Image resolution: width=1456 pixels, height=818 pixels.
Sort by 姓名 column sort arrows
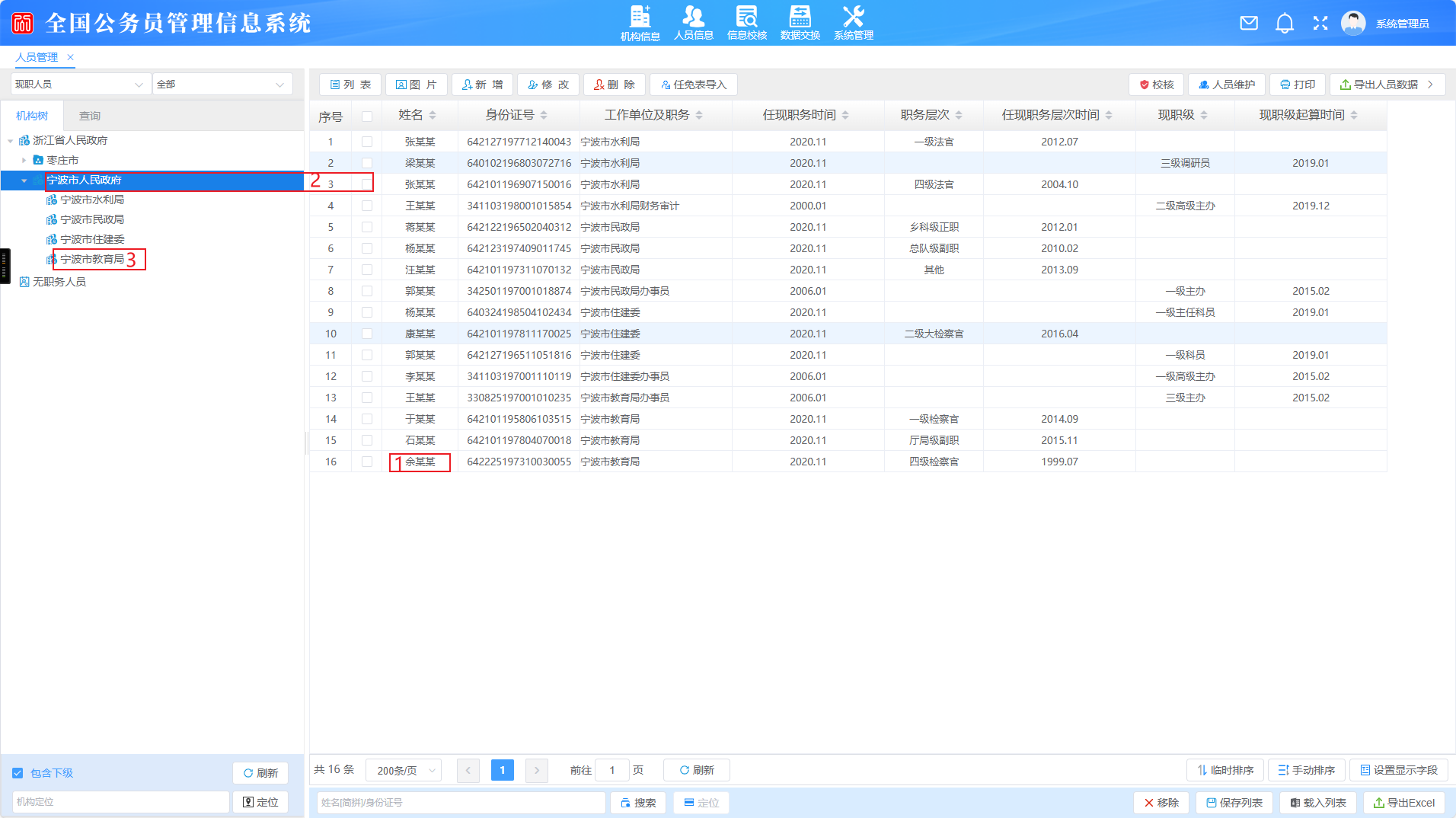coord(433,115)
